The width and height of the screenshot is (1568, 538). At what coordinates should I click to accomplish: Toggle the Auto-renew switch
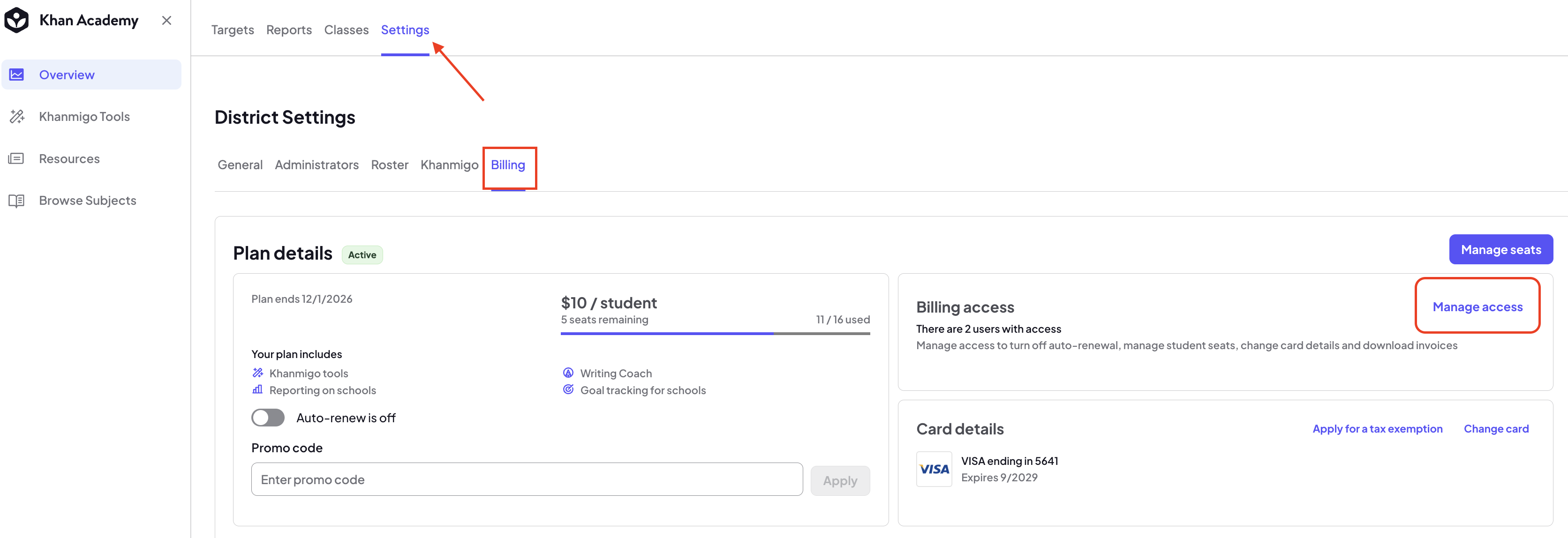tap(268, 418)
